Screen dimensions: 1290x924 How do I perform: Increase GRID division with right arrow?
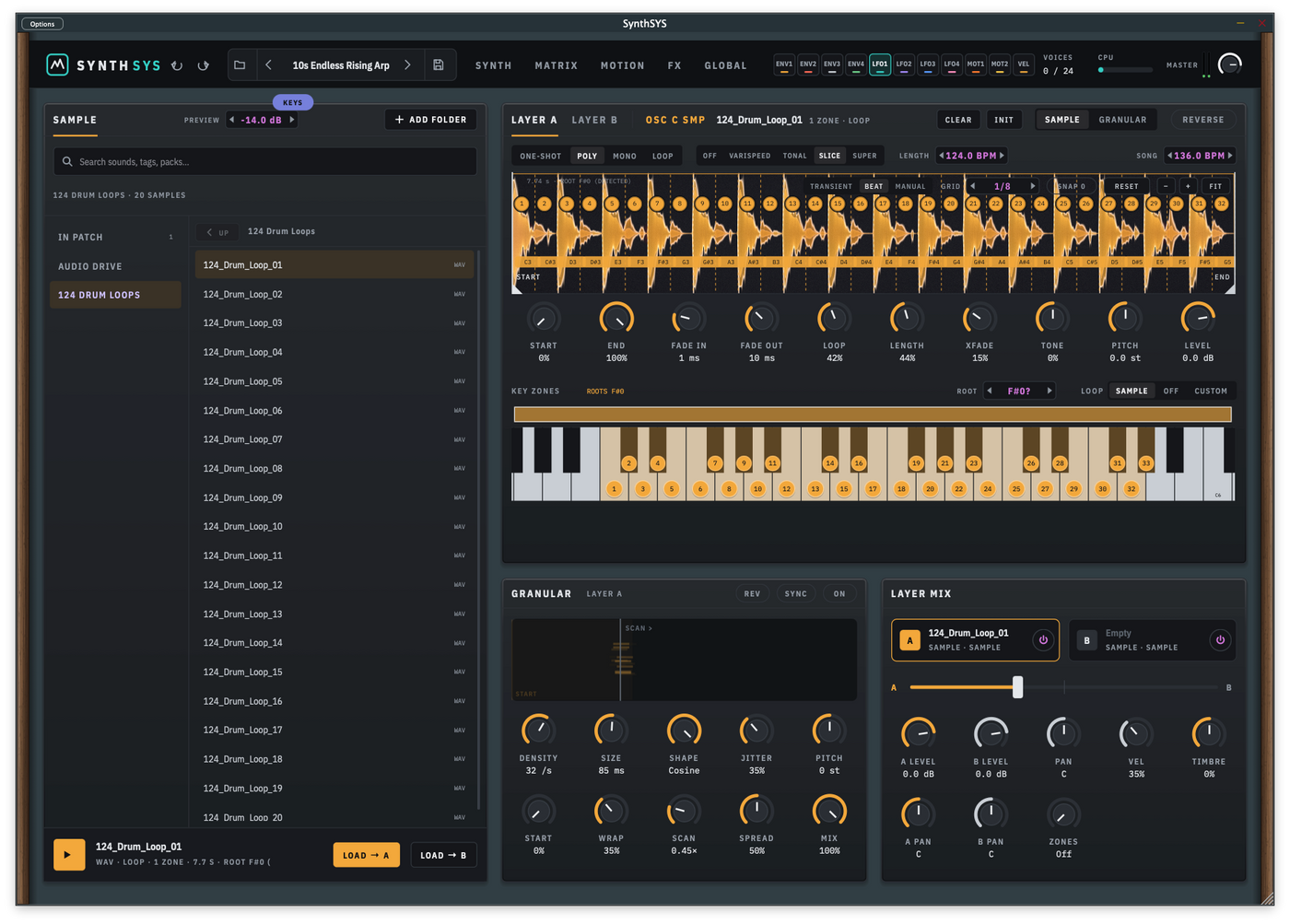1033,186
